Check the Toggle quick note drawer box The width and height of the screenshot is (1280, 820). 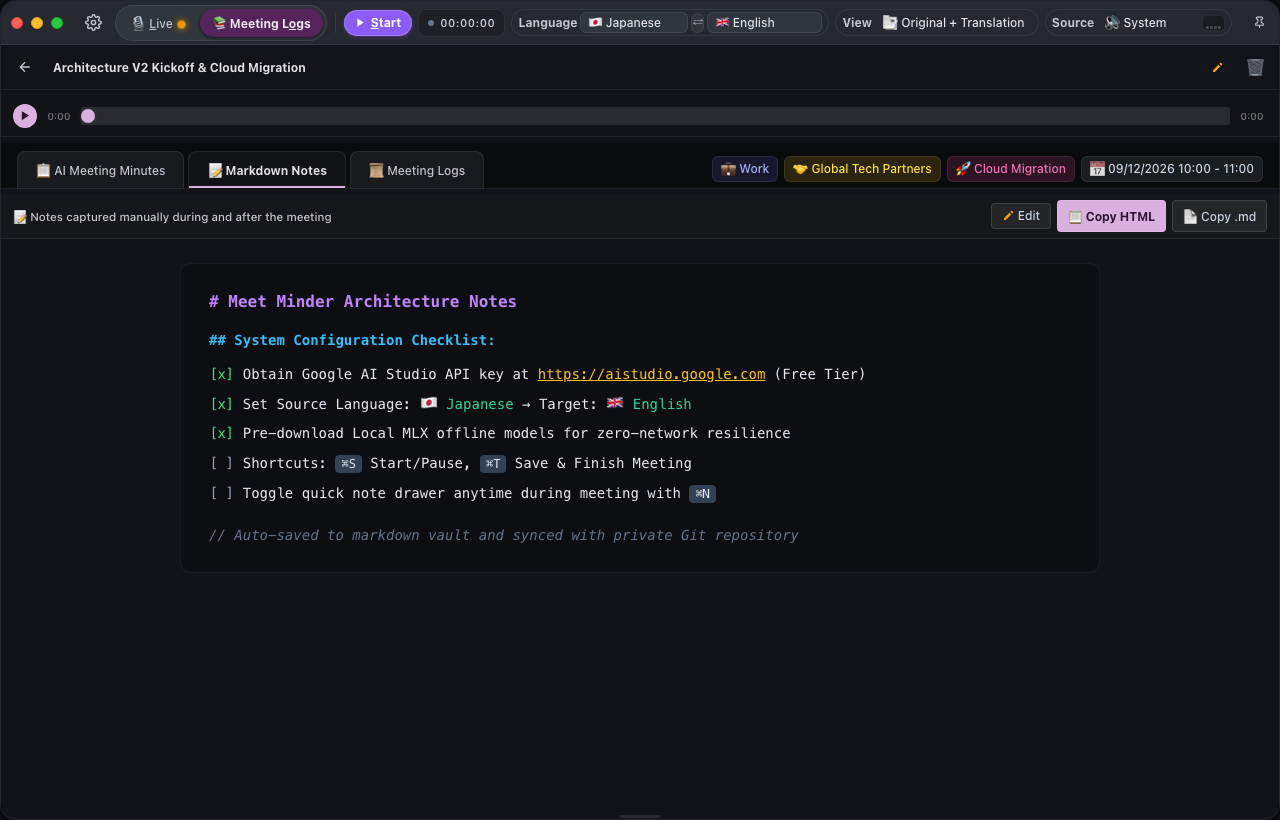point(221,493)
